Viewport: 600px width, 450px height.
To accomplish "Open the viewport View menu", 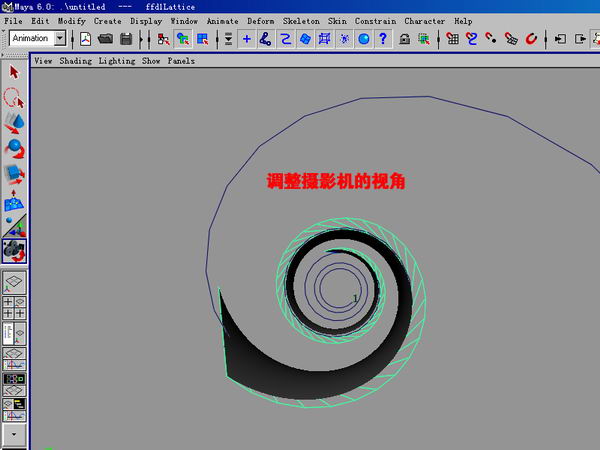I will (x=43, y=61).
